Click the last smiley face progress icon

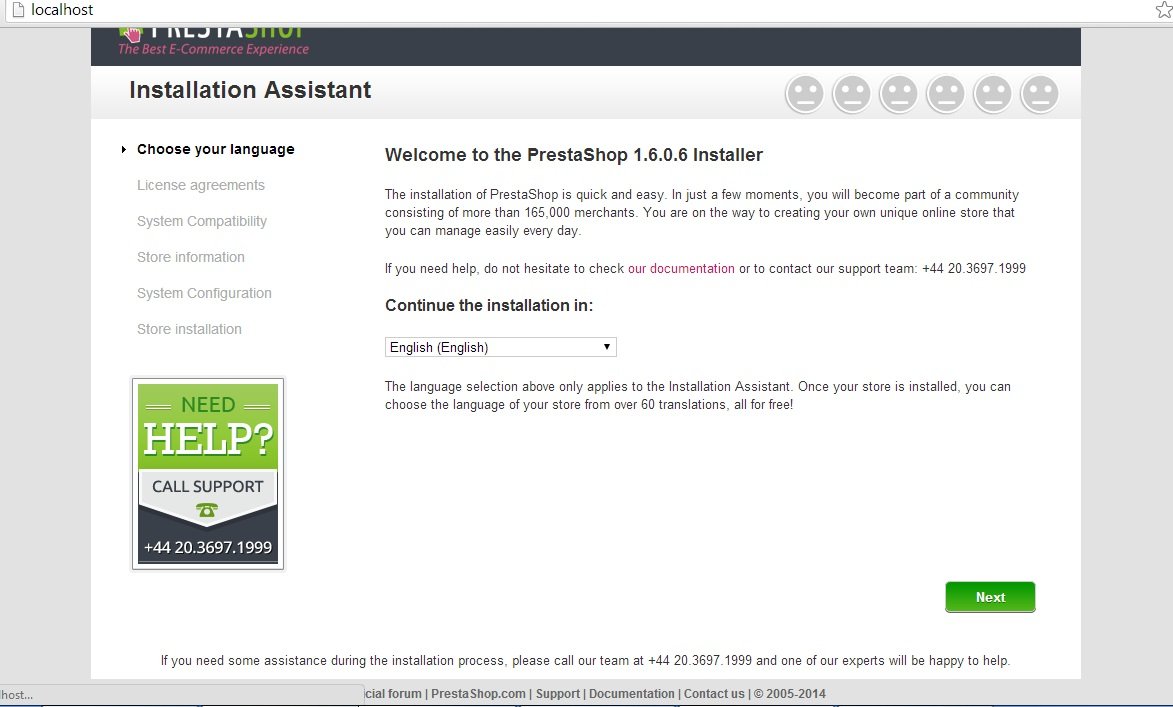[x=1040, y=94]
